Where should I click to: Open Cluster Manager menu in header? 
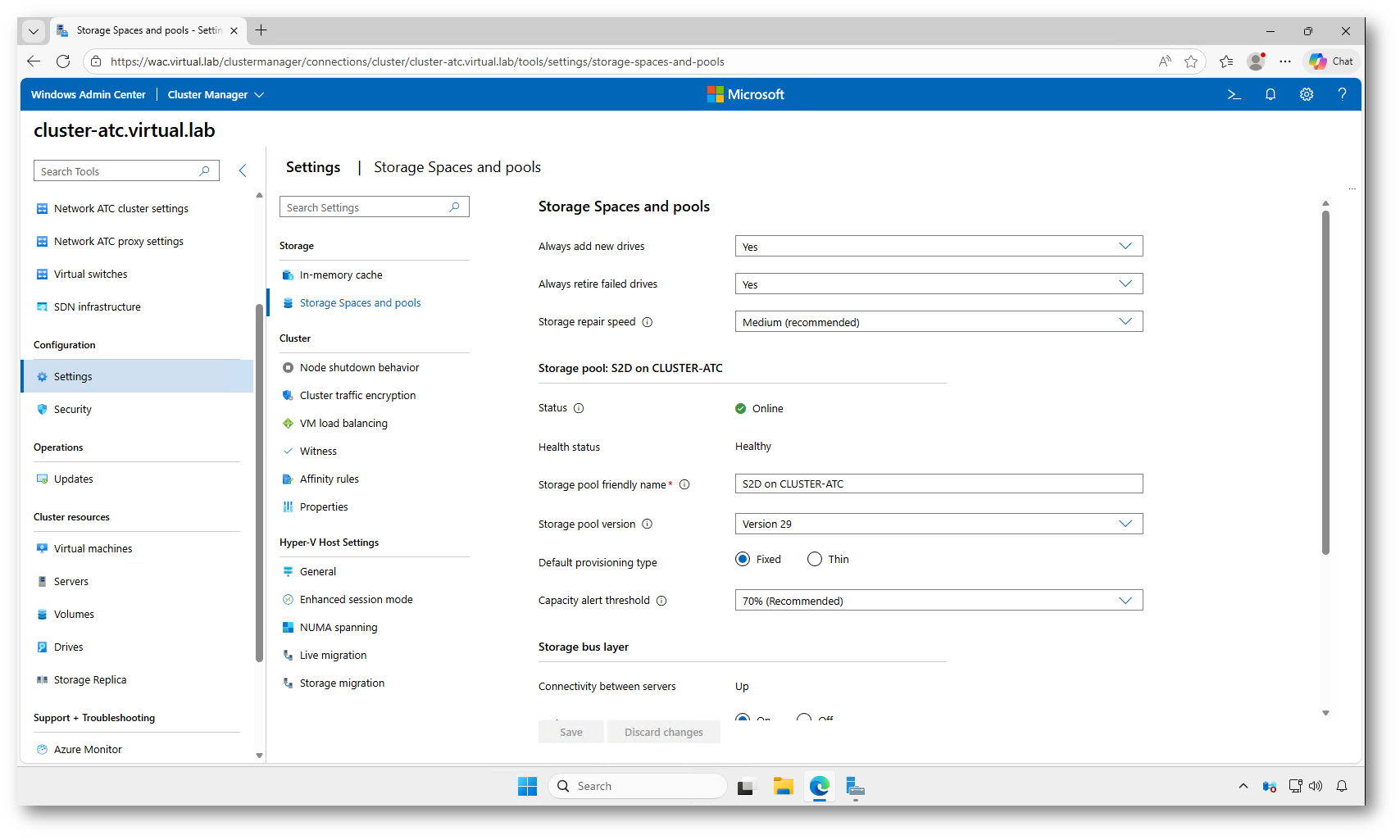tap(216, 94)
